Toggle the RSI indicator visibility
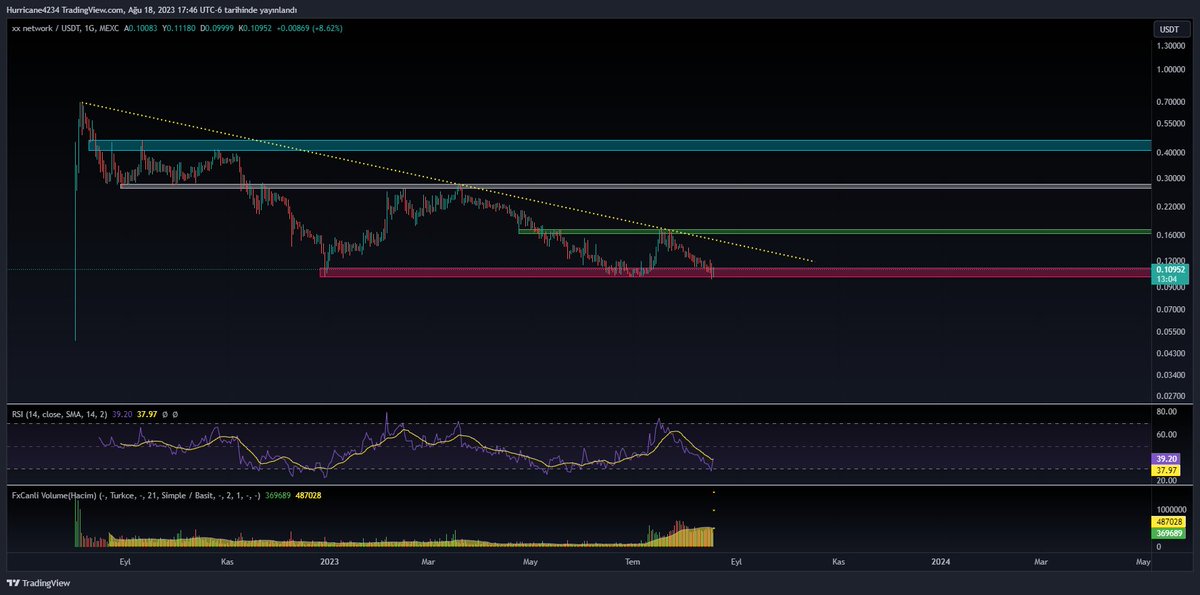The image size is (1200, 595). (164, 413)
